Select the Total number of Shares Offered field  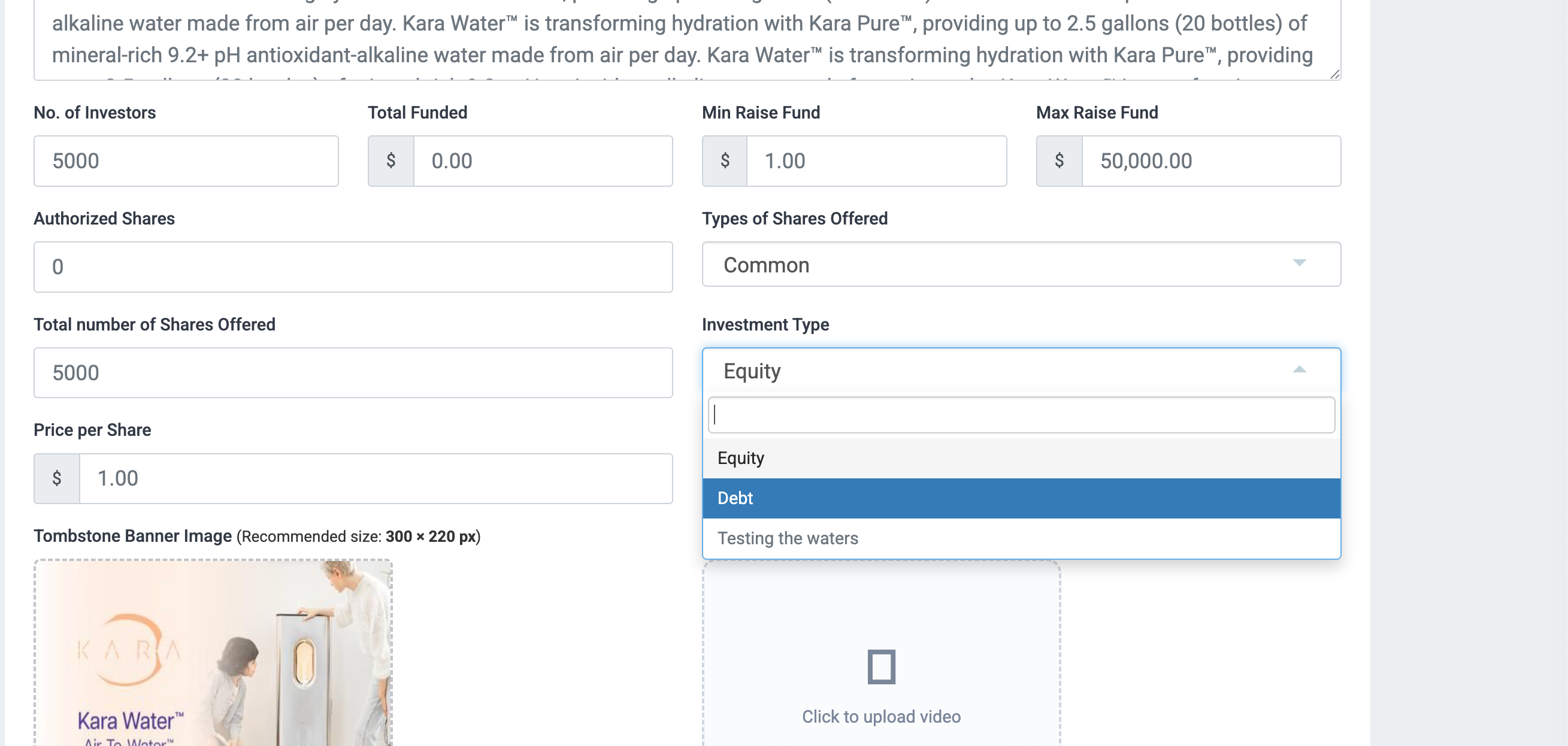tap(353, 372)
